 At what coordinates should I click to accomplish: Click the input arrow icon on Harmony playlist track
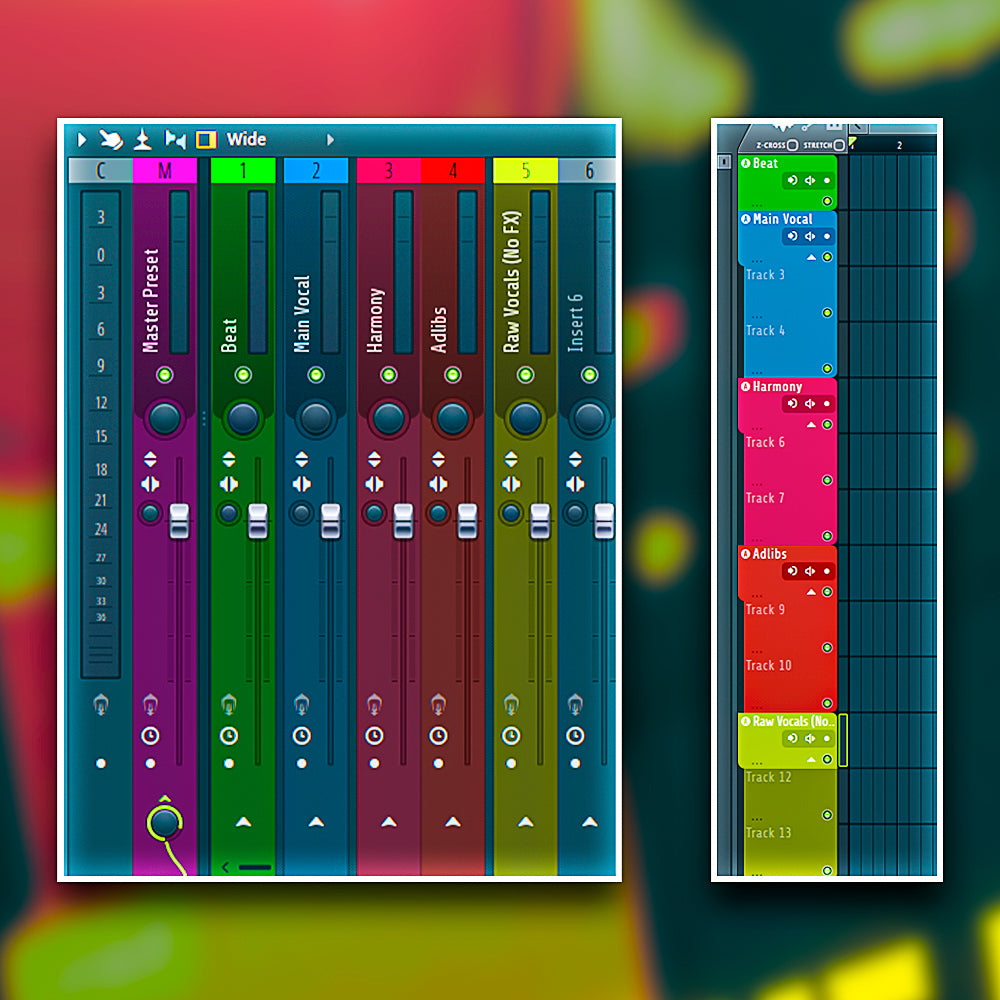click(x=792, y=404)
